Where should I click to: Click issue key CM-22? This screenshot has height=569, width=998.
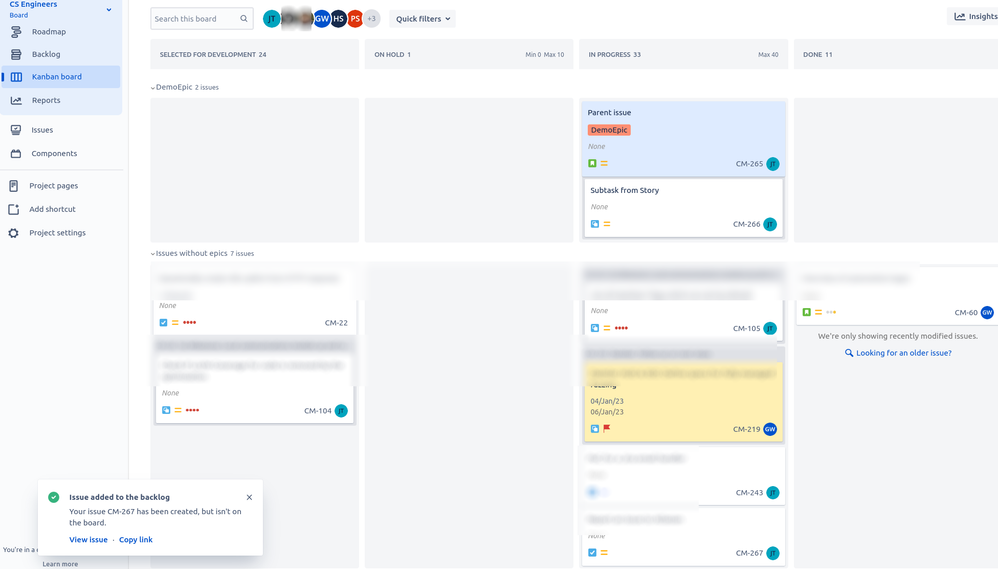coord(336,323)
